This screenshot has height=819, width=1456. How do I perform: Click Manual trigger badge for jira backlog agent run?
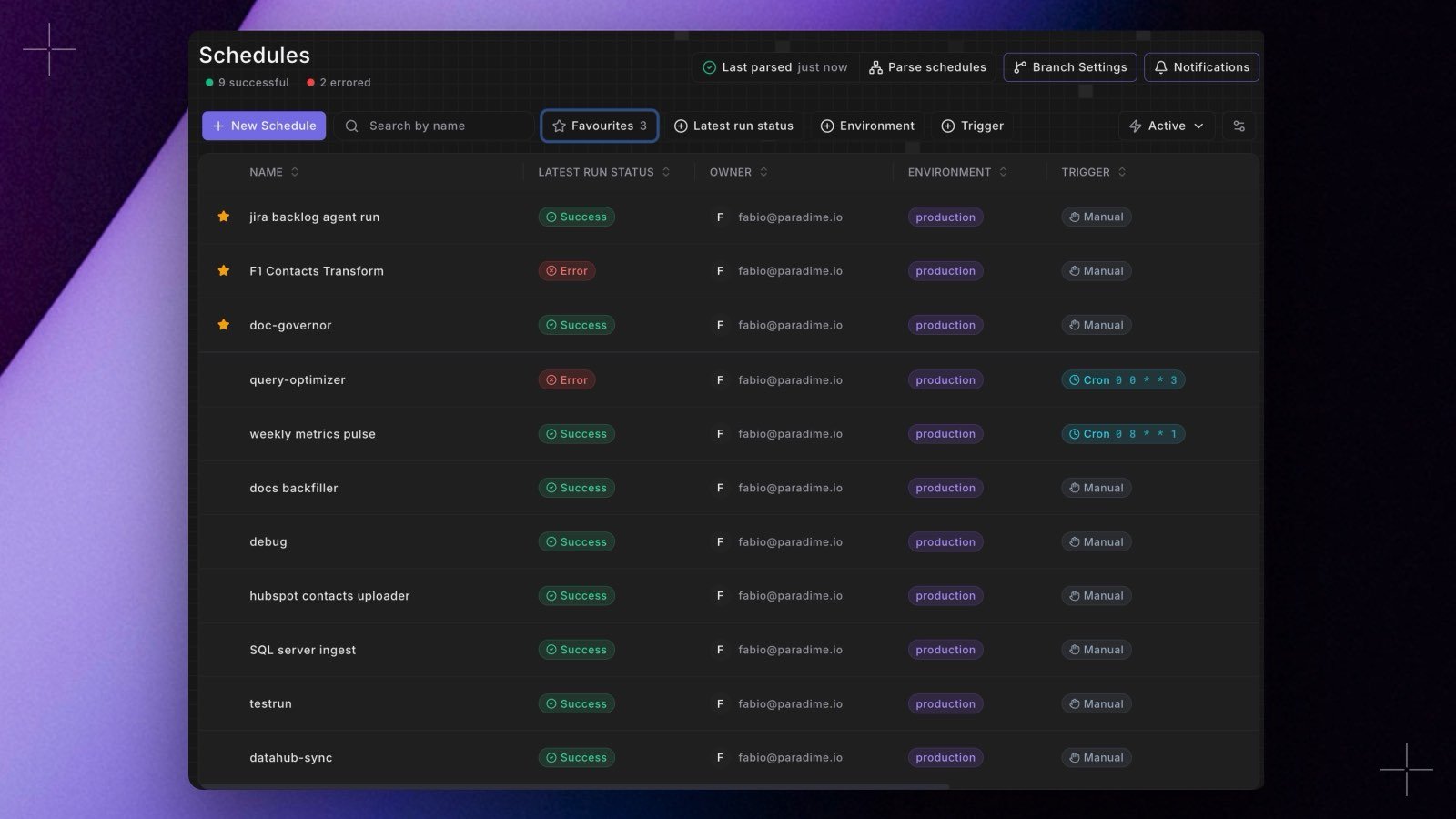1096,217
